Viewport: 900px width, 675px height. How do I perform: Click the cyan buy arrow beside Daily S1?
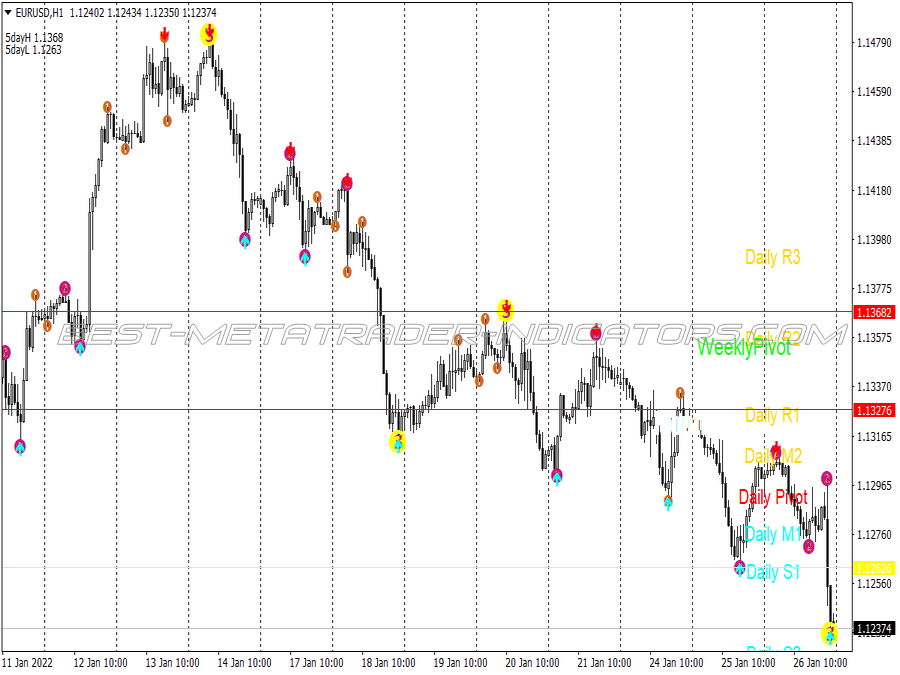740,569
